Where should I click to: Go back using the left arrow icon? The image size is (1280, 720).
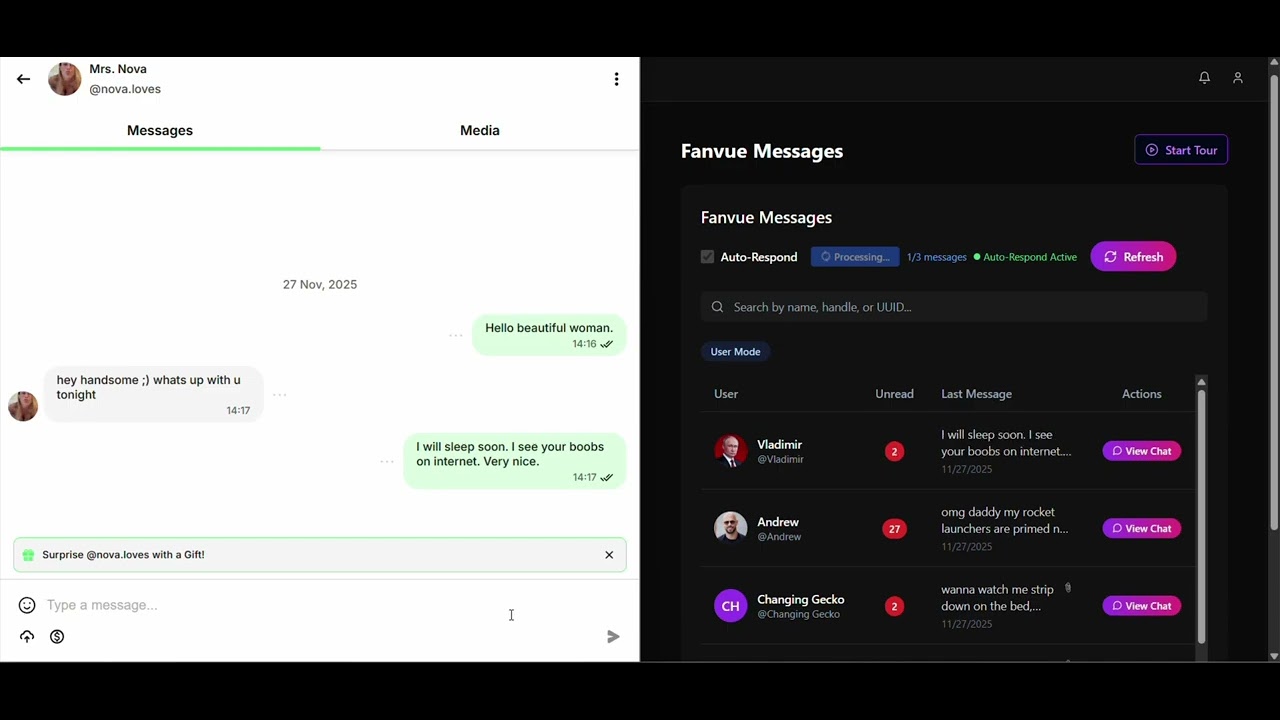23,79
